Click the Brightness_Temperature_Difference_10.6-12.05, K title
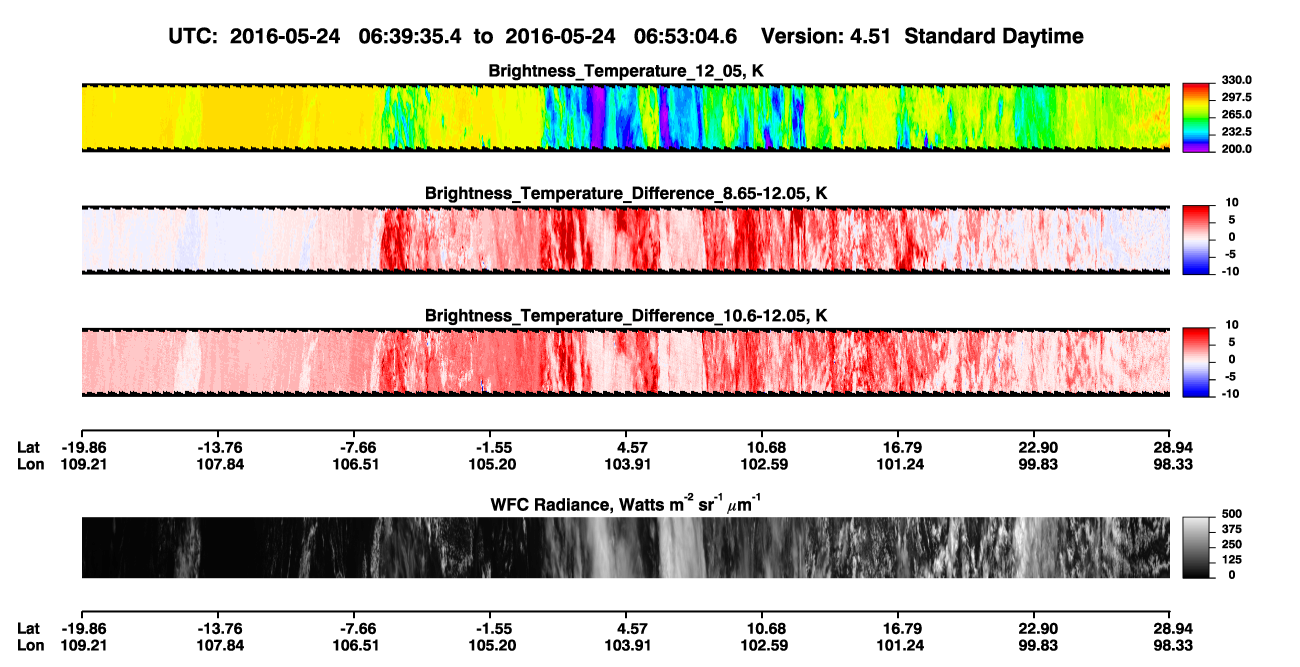Viewport: 1300px width, 667px height. [x=625, y=316]
